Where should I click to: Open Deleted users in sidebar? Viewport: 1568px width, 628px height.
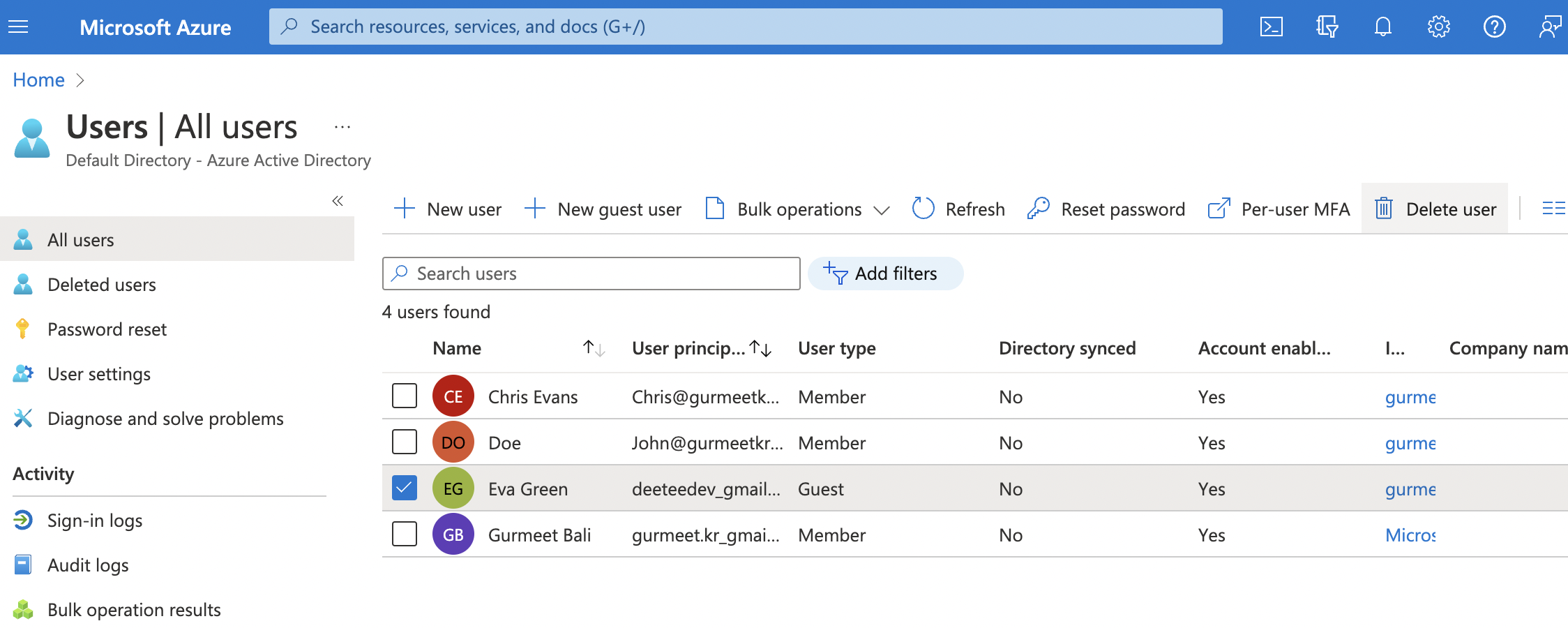pos(101,285)
